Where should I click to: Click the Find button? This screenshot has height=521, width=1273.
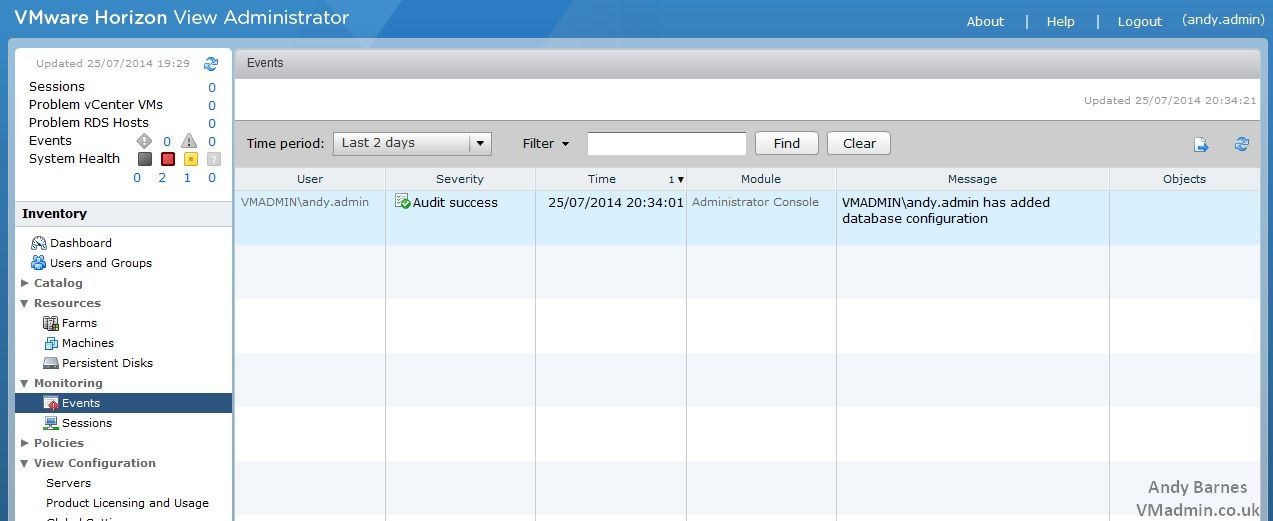[787, 143]
